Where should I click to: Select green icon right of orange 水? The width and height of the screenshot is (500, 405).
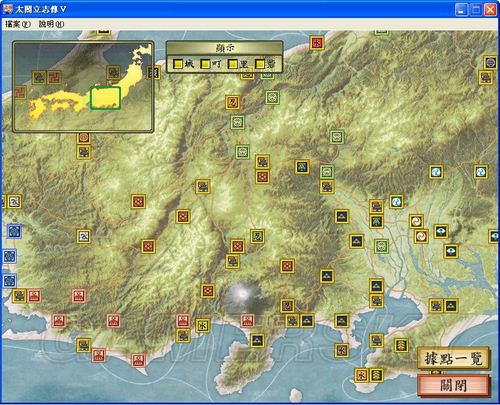click(x=376, y=375)
